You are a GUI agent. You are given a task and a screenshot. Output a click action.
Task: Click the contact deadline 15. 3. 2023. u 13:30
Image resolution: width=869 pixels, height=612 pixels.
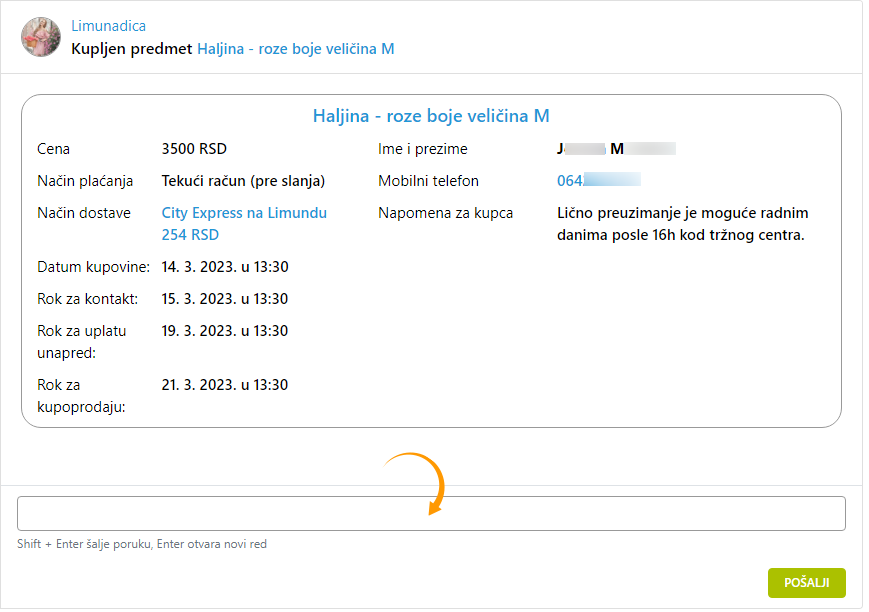224,299
